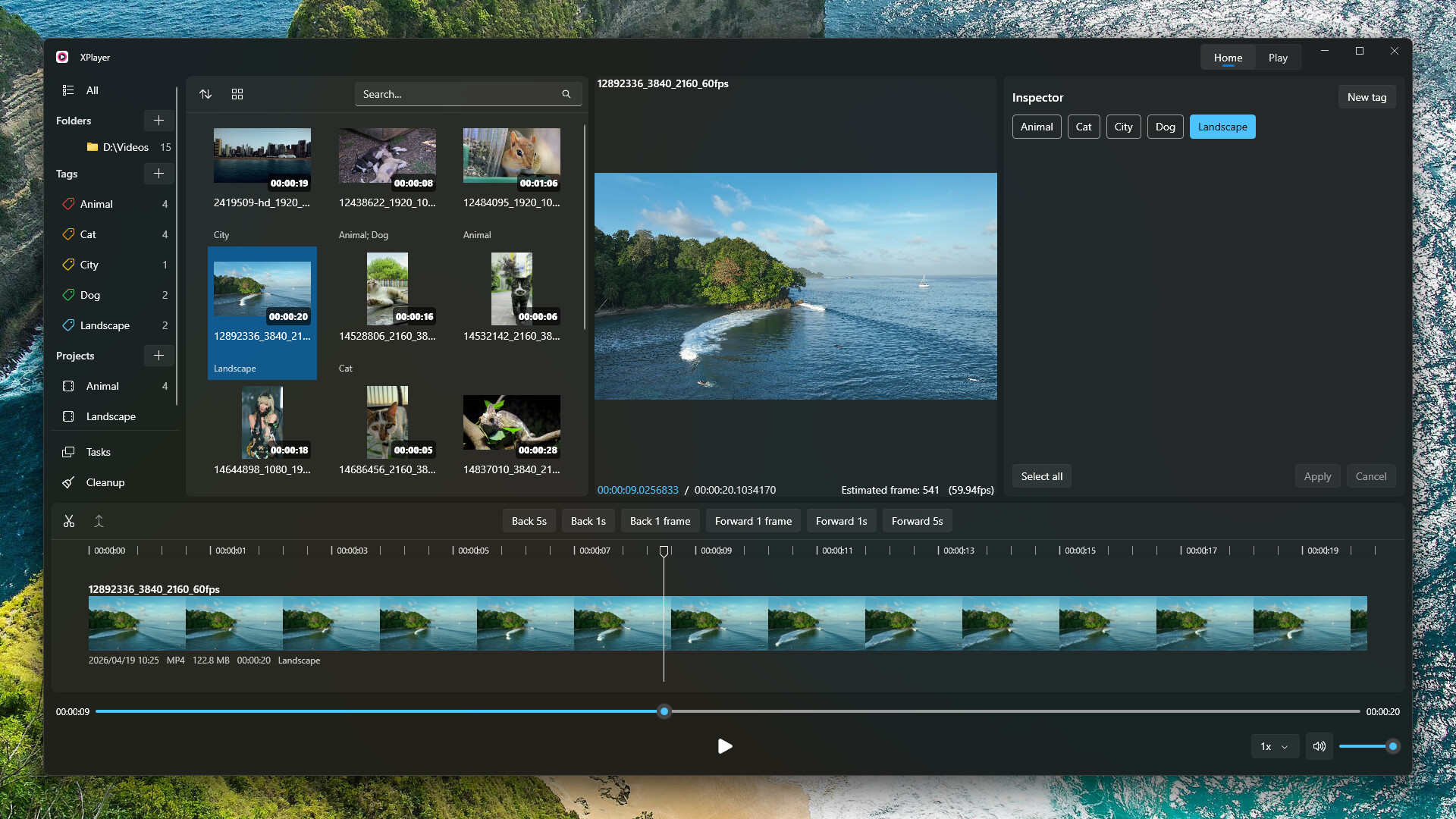Click the volume slider handle

click(1392, 746)
